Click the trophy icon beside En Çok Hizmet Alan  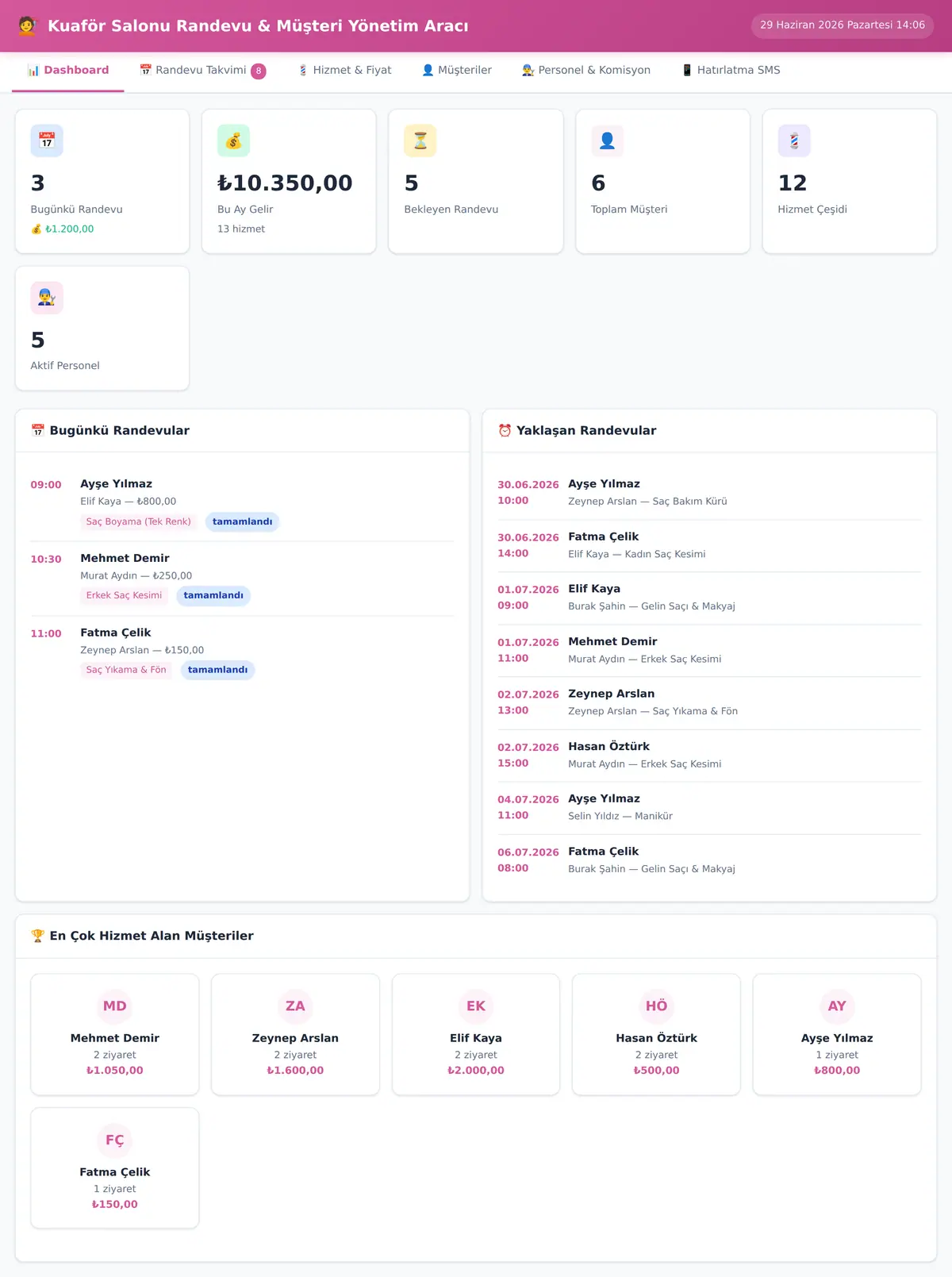click(37, 936)
